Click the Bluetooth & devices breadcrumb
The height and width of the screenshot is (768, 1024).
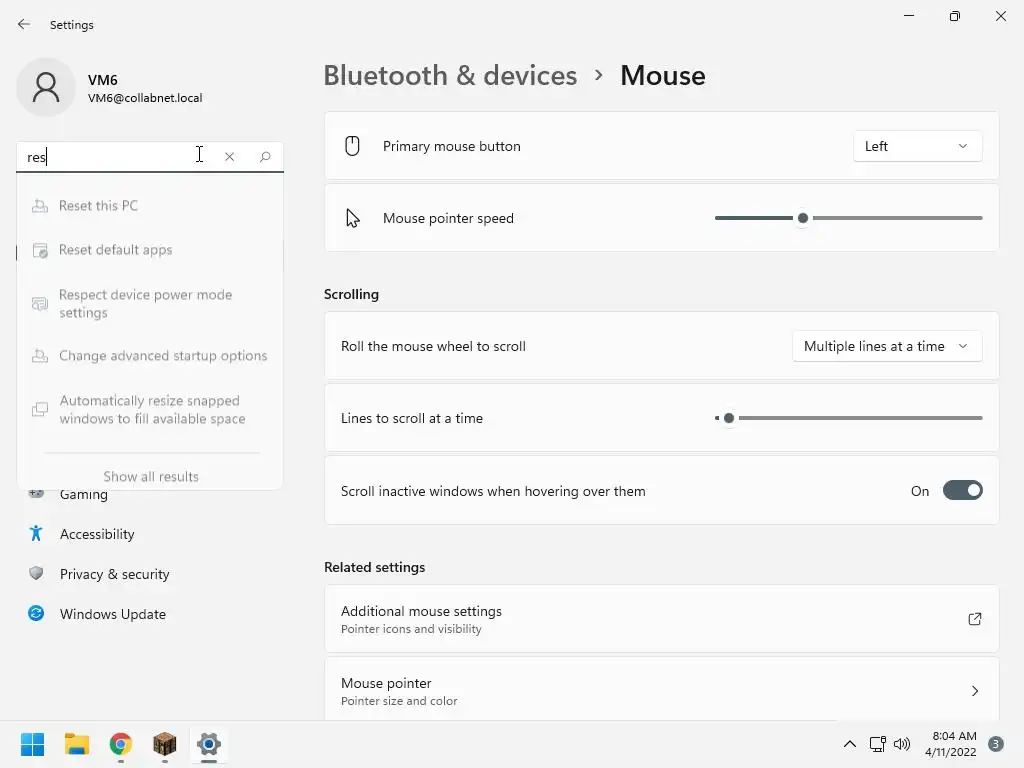tap(450, 76)
